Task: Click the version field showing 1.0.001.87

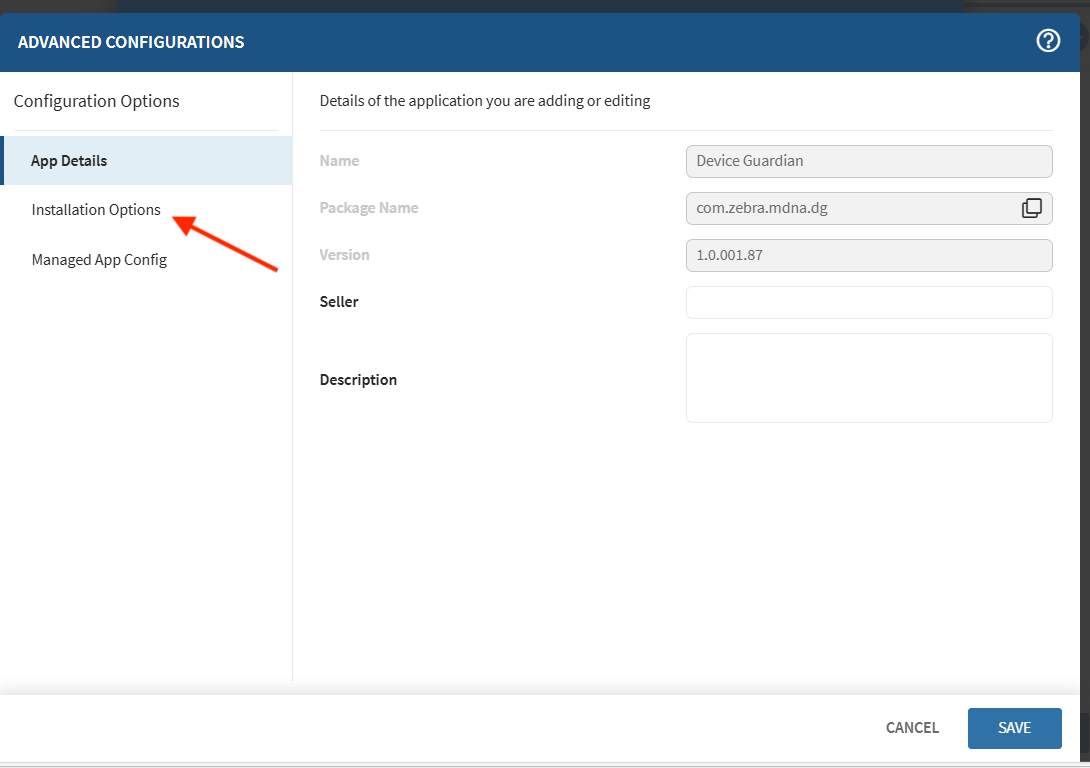Action: pos(868,255)
